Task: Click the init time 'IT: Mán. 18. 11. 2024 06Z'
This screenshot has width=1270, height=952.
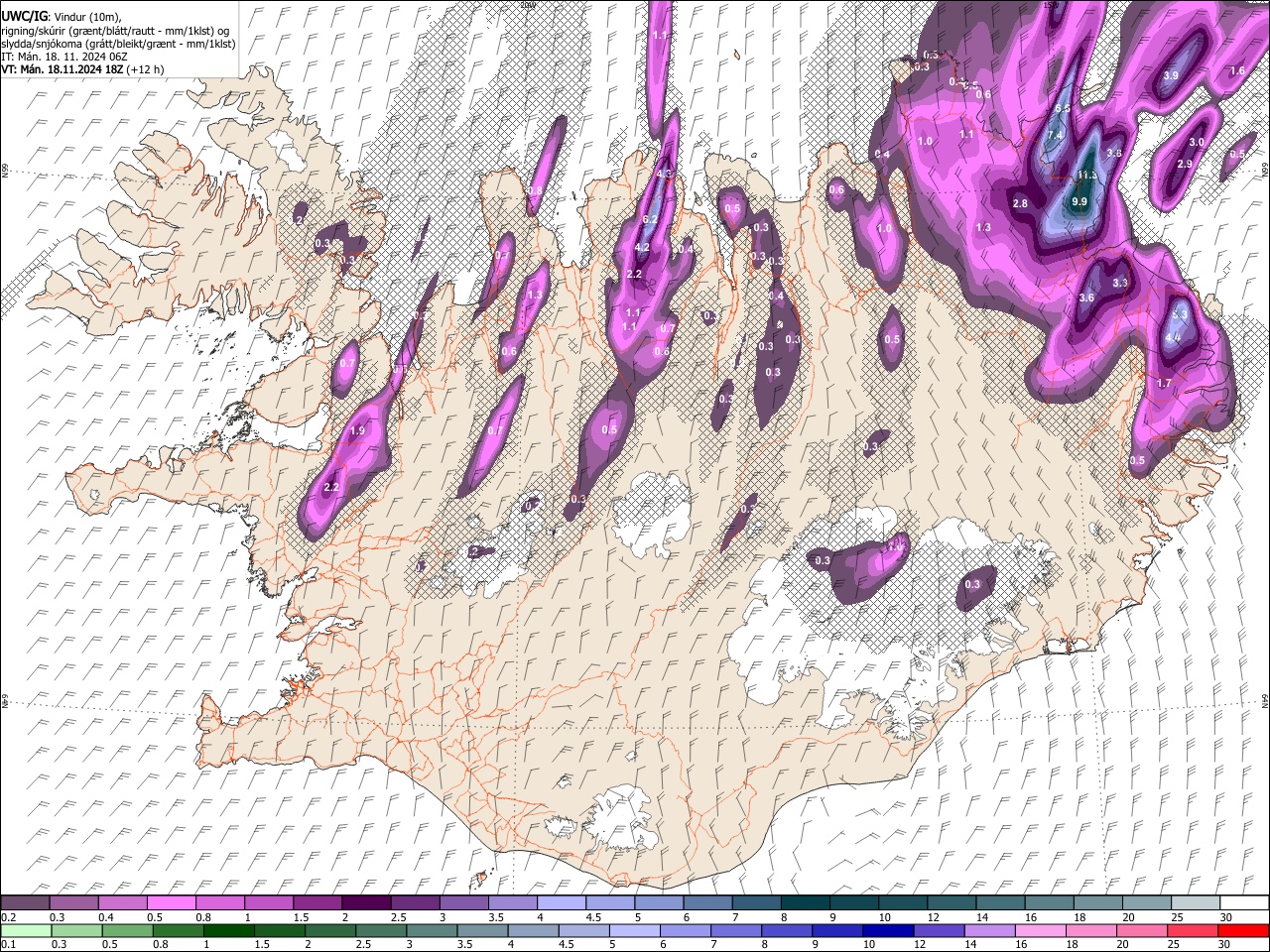Action: (63, 57)
